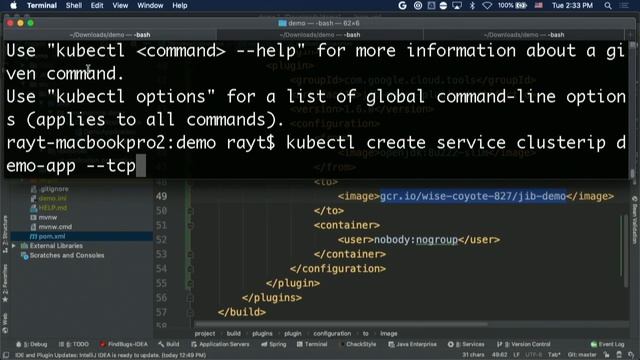Open the Web tool window tab
Image resolution: width=640 pixels, height=360 pixels.
5,323
